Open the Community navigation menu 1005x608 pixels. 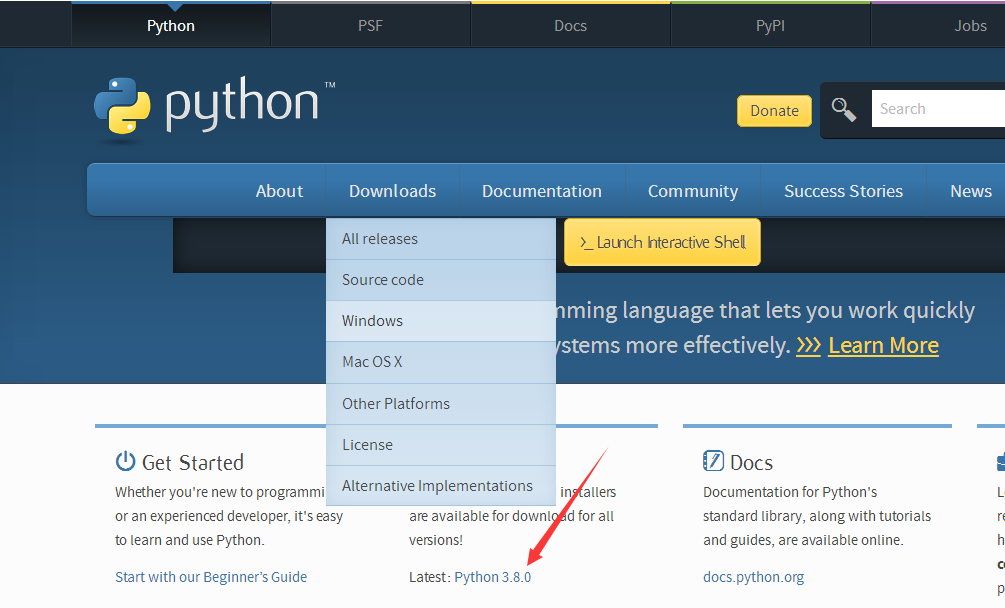[x=693, y=191]
